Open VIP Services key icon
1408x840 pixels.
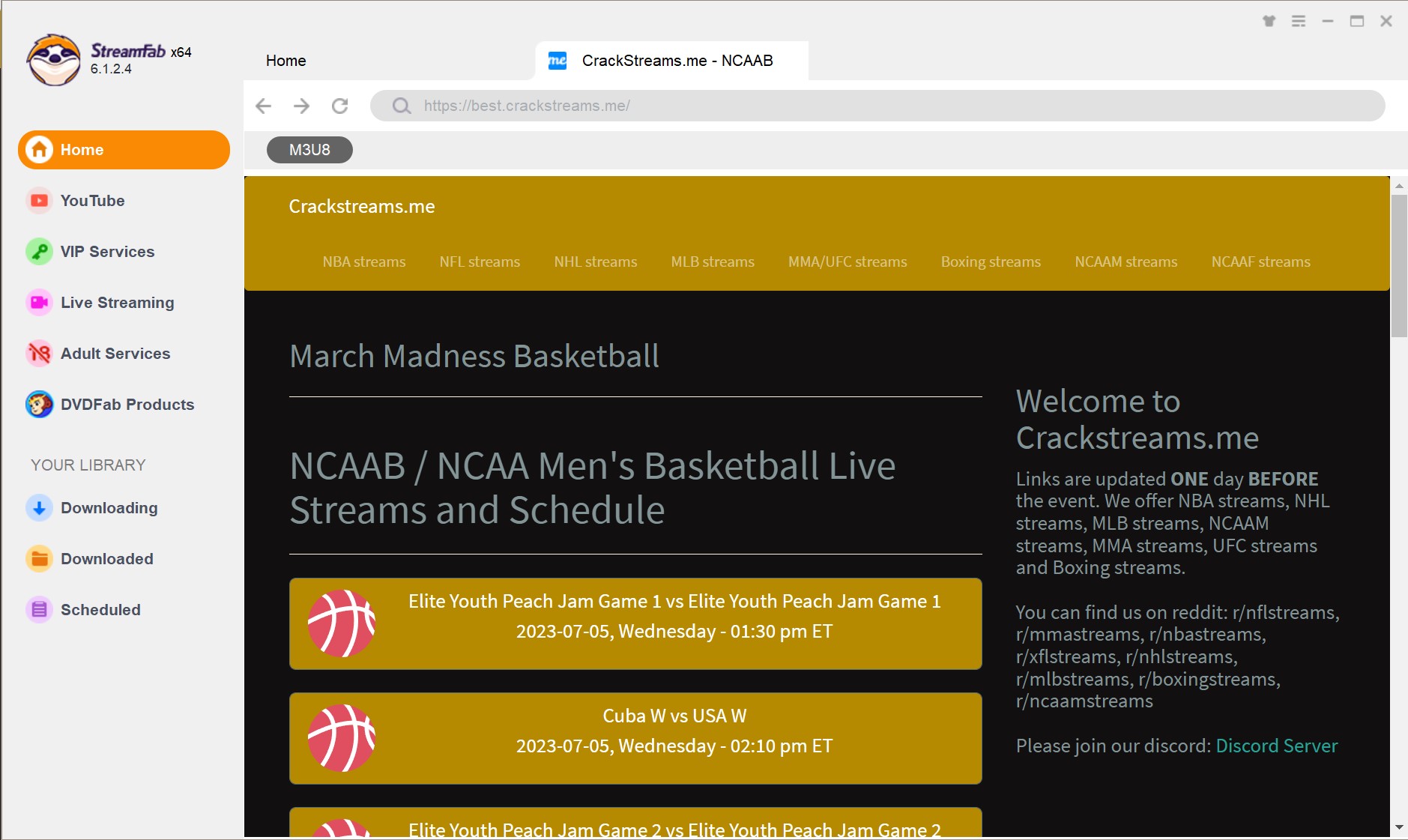point(39,252)
